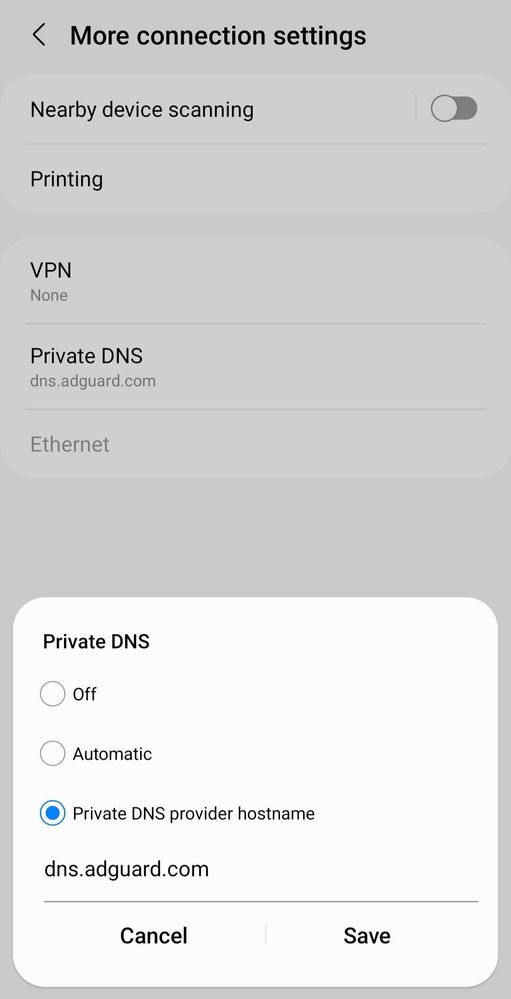Tap the Ethernet settings entry

click(255, 444)
